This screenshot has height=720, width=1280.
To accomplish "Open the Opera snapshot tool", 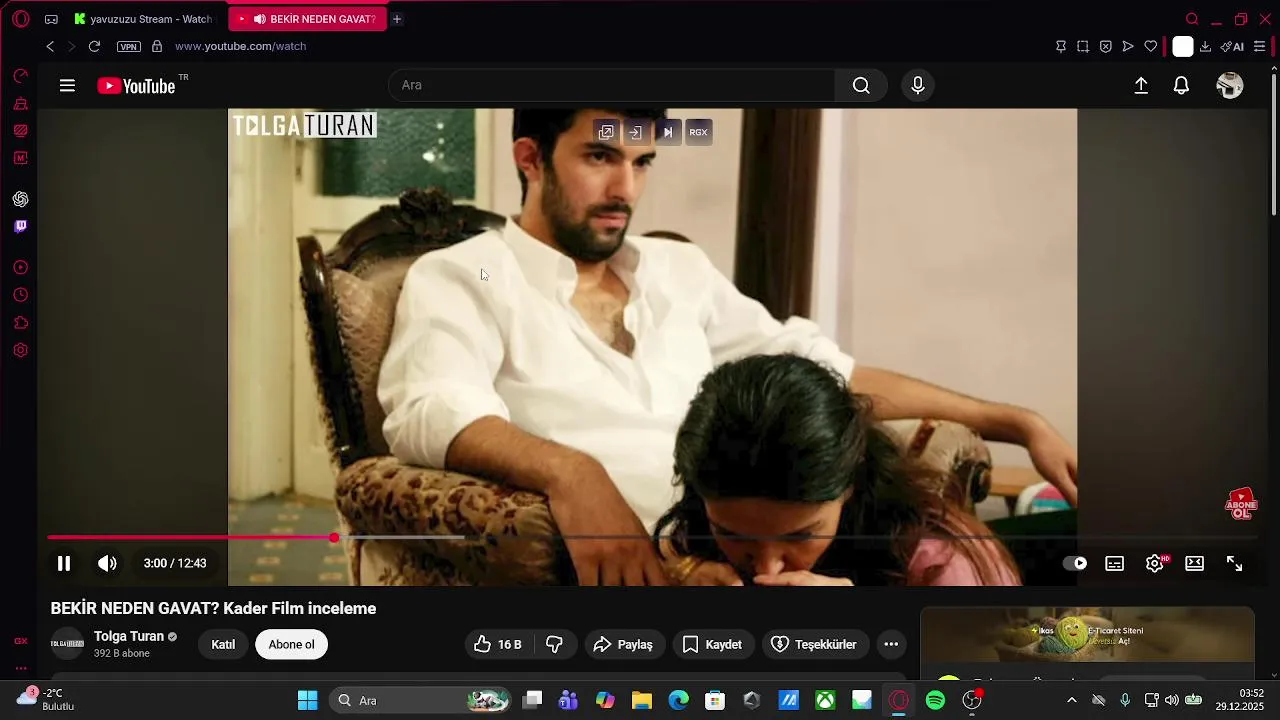I will [1083, 46].
